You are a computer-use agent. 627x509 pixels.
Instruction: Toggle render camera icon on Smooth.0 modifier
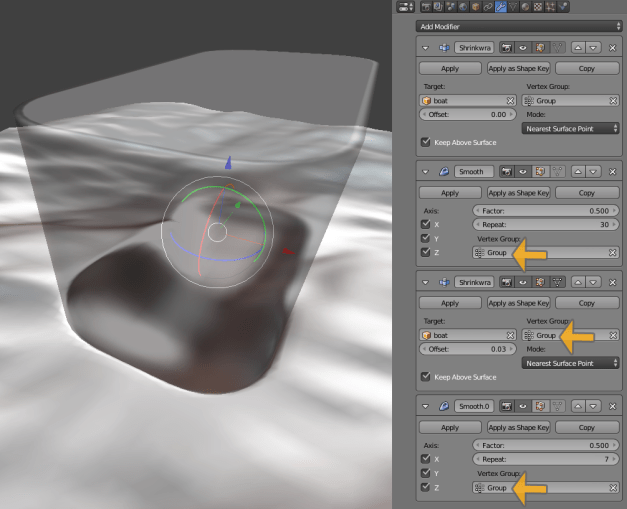point(506,407)
